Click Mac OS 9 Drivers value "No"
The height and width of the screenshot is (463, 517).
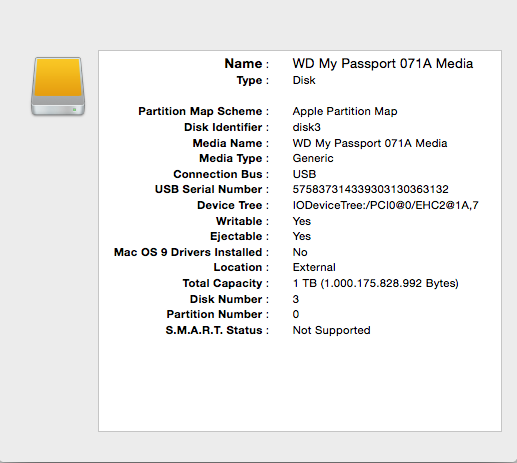[x=300, y=252]
